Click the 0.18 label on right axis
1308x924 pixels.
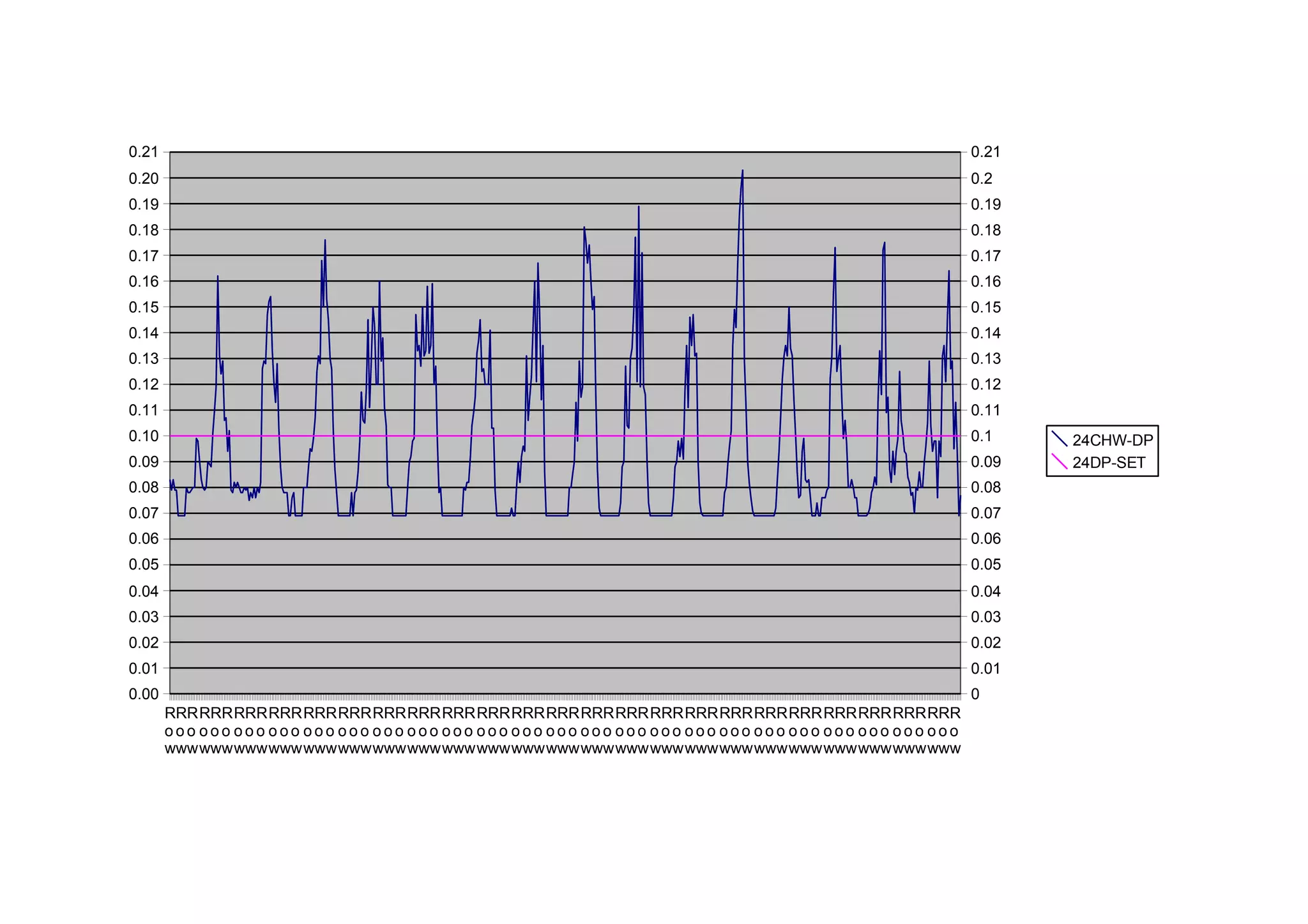pos(985,230)
